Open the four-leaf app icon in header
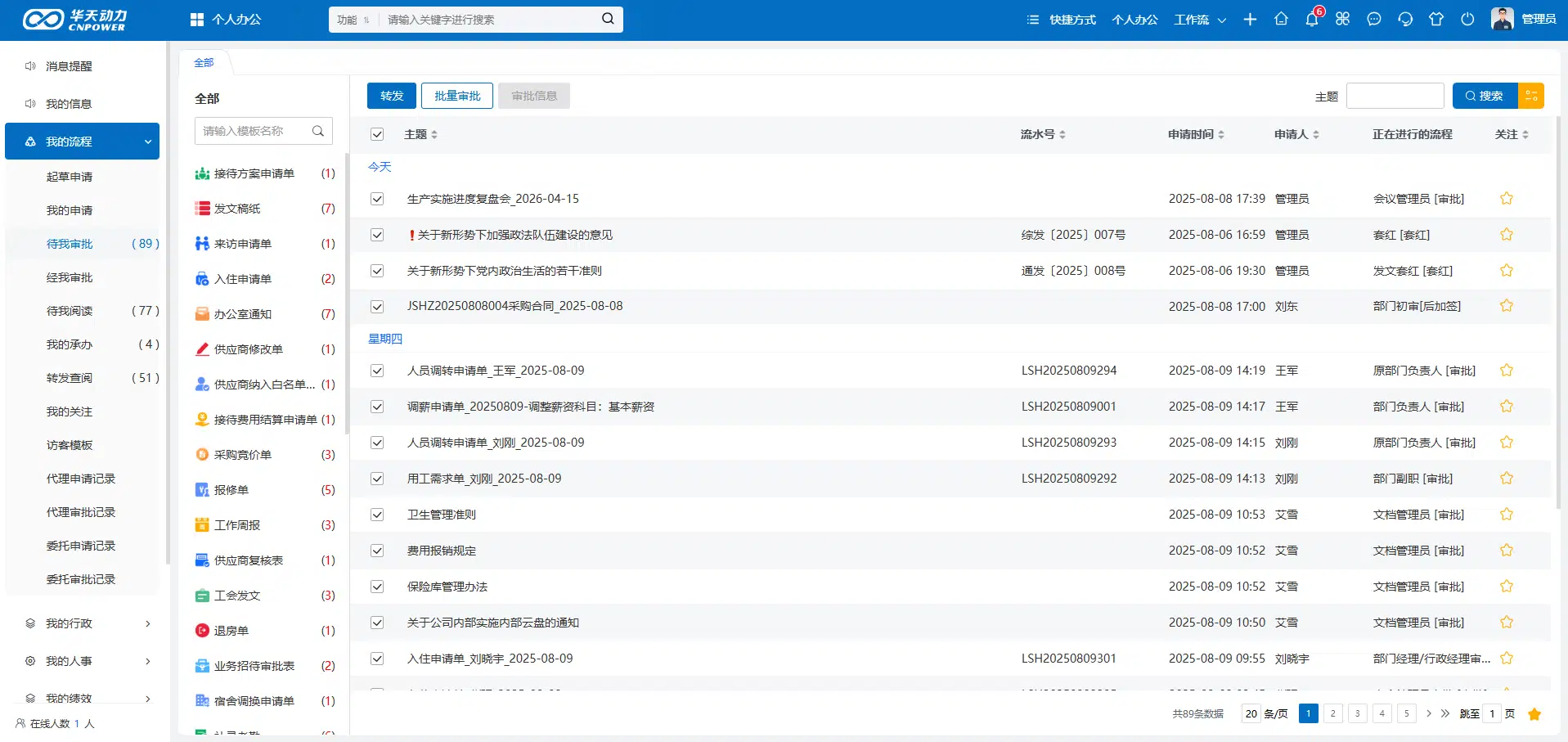 (1343, 19)
